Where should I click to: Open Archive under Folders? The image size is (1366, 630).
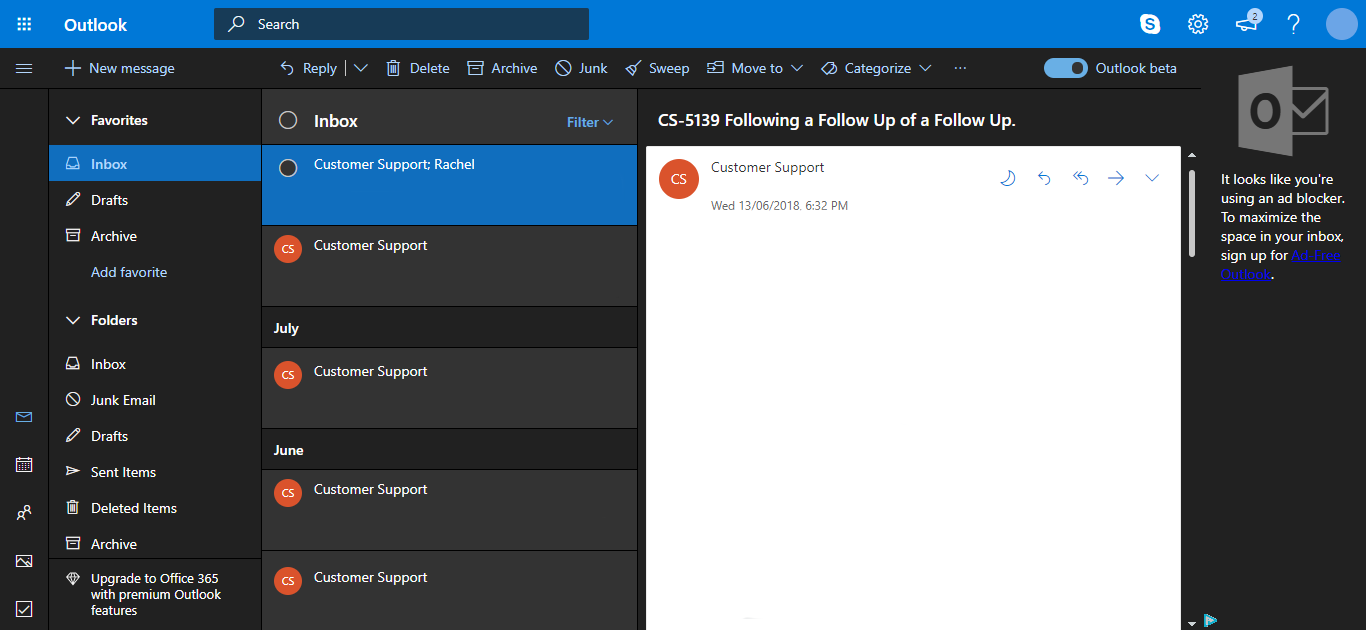point(155,544)
